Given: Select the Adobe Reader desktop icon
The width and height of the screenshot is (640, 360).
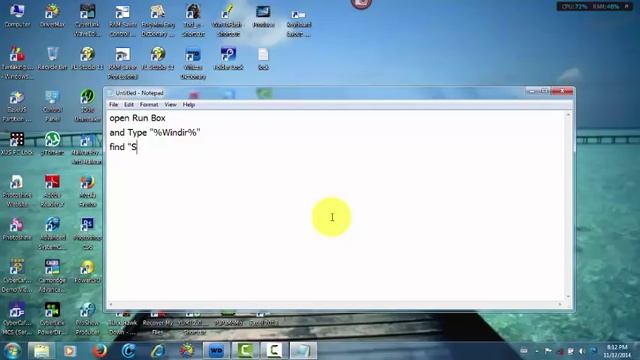Looking at the screenshot, I should pyautogui.click(x=52, y=191).
